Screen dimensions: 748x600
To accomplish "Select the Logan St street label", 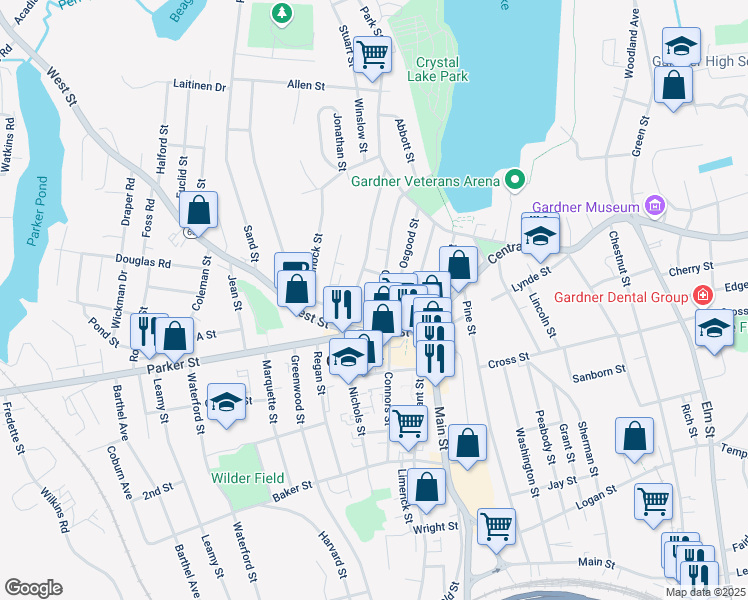I will [x=596, y=497].
